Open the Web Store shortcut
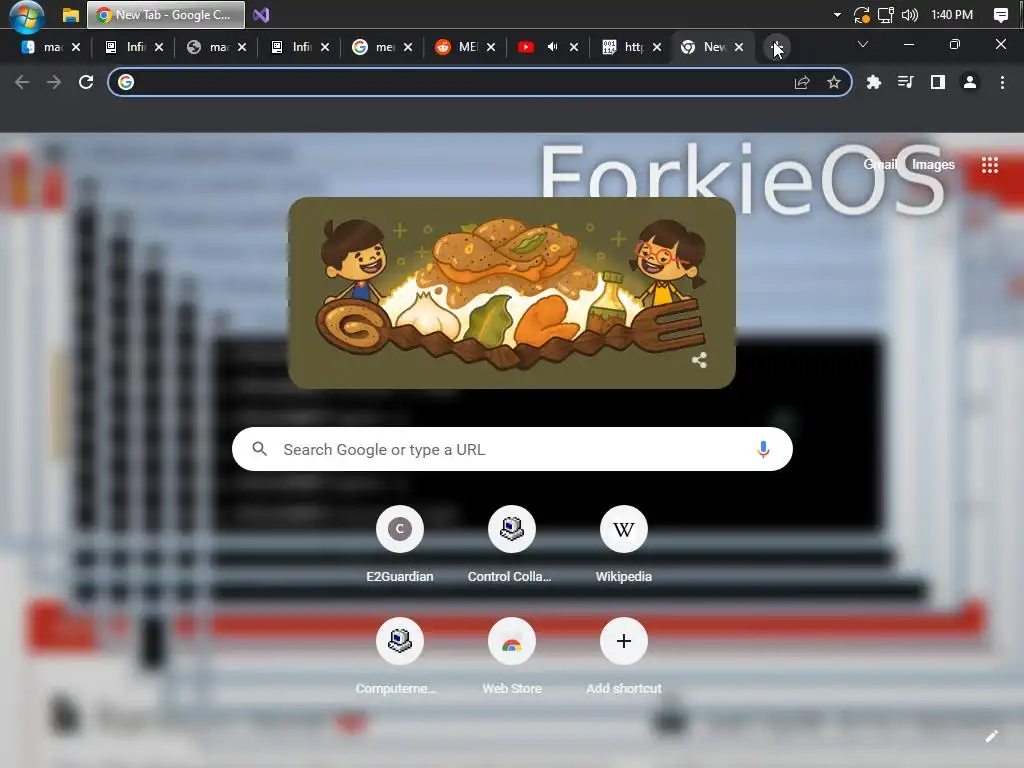1024x768 pixels. [511, 656]
